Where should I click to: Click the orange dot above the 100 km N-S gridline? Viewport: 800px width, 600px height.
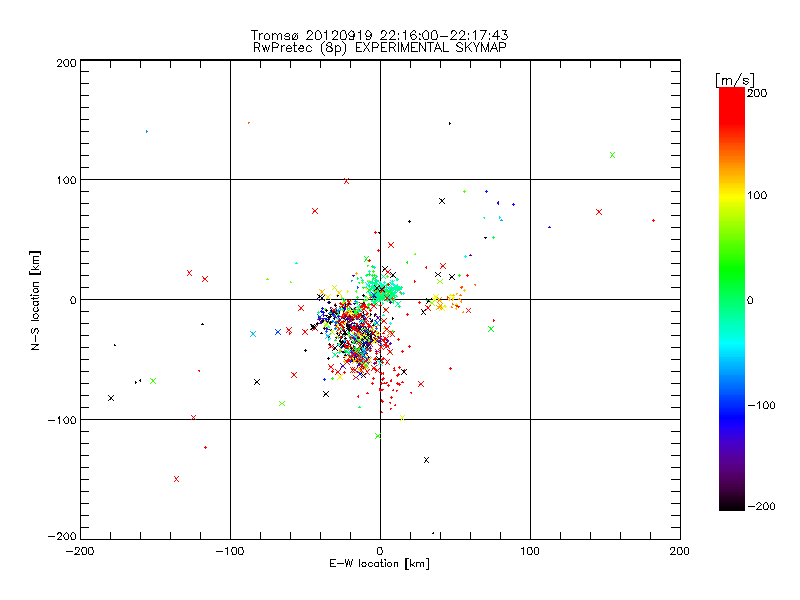(248, 123)
